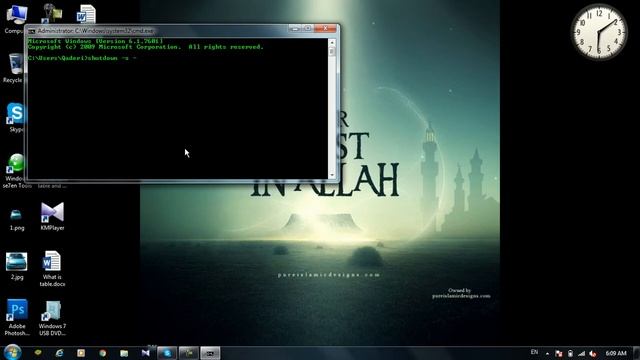Open the network signal tray icon
The width and height of the screenshot is (640, 360).
coord(581,353)
